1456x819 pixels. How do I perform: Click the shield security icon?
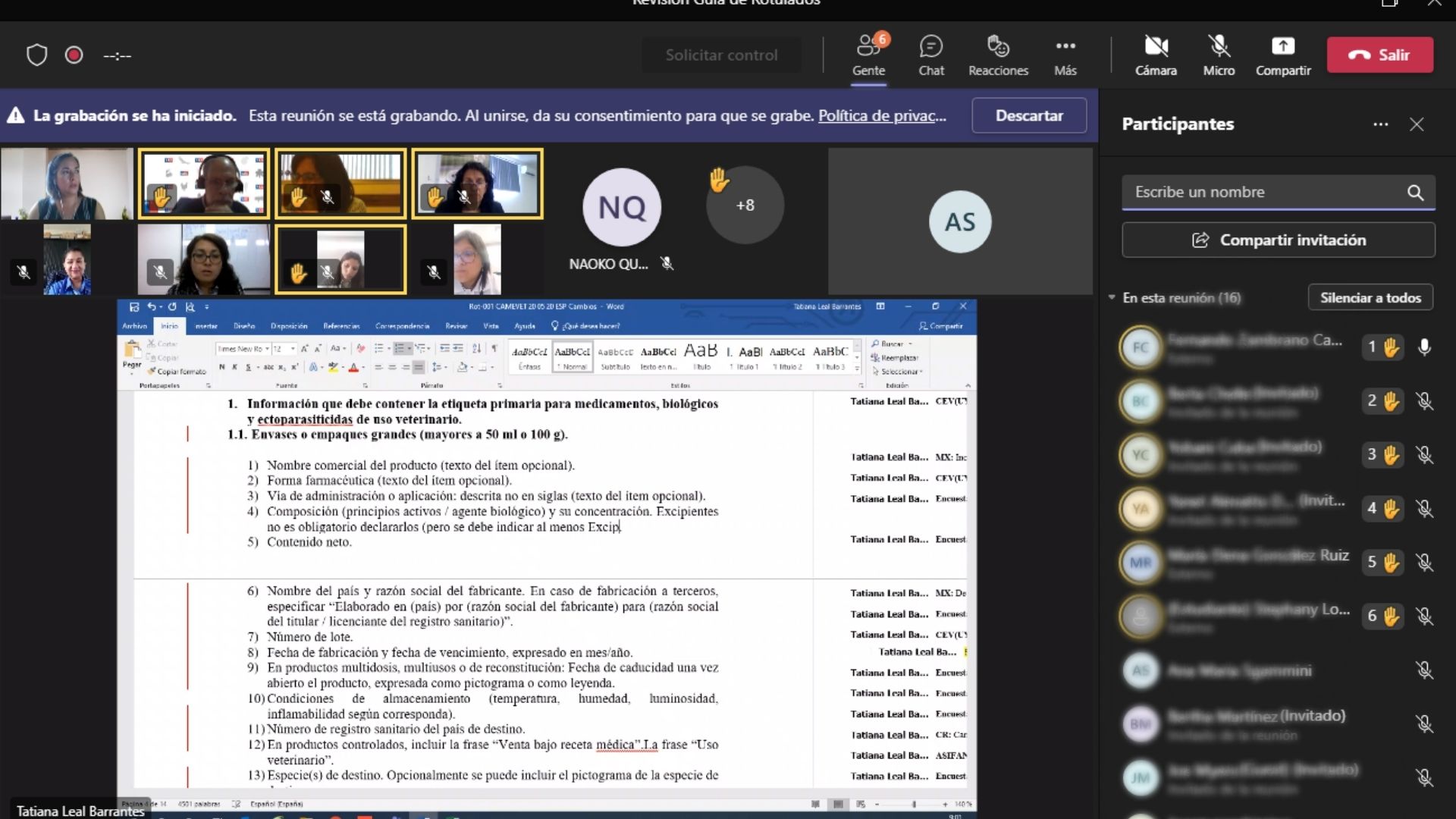coord(36,55)
